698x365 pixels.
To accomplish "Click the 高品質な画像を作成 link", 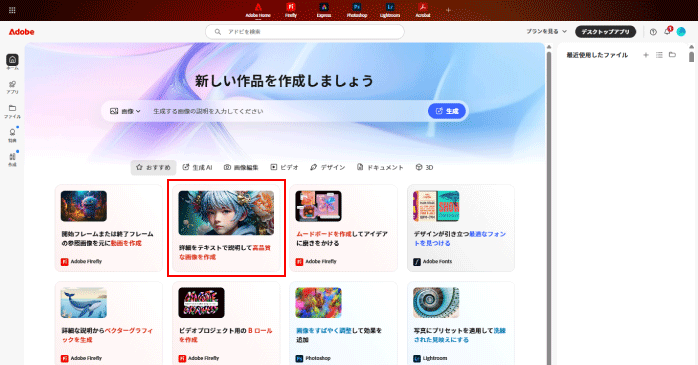I will click(x=225, y=252).
